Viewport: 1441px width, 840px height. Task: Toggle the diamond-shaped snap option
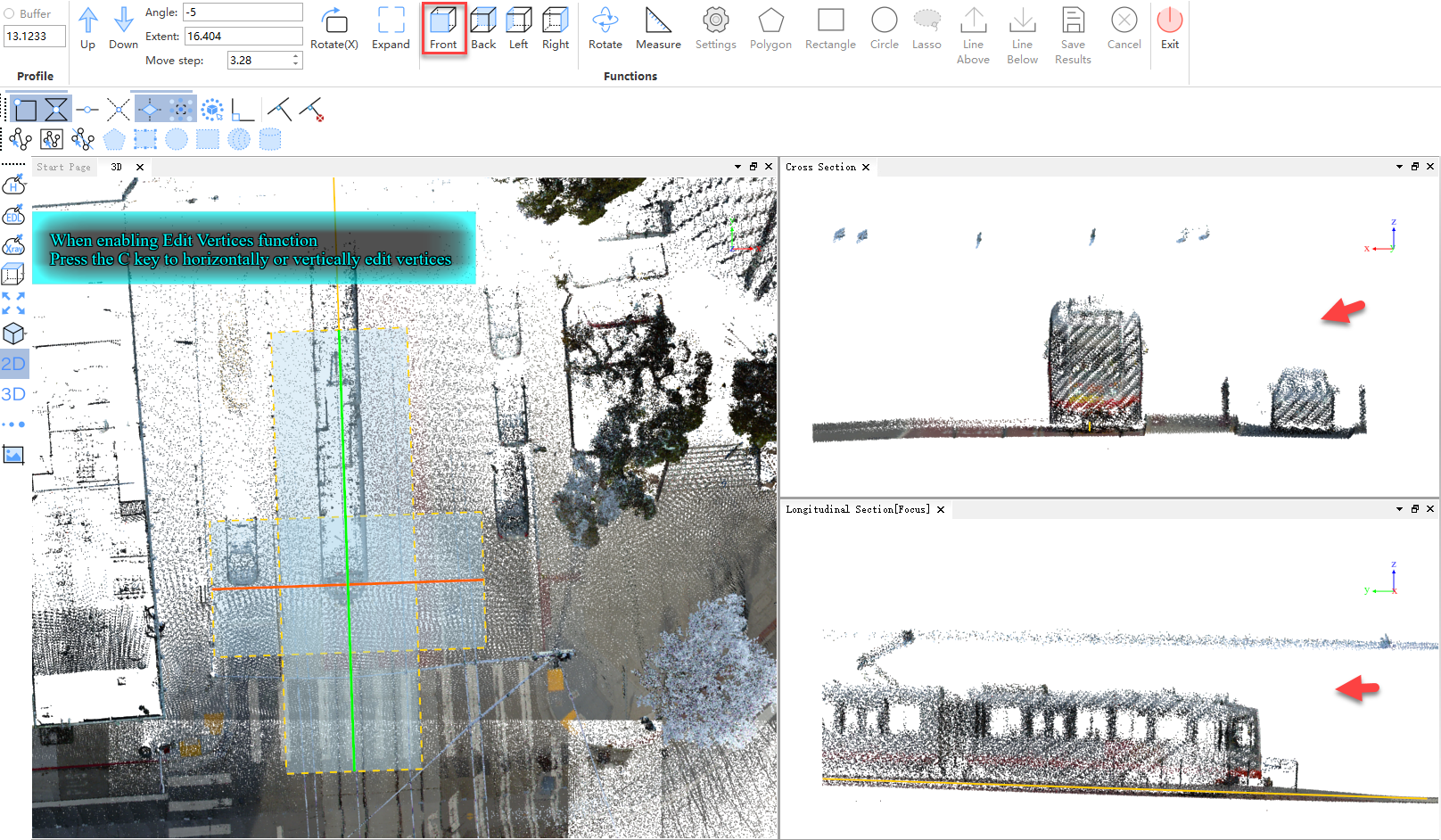(x=149, y=110)
